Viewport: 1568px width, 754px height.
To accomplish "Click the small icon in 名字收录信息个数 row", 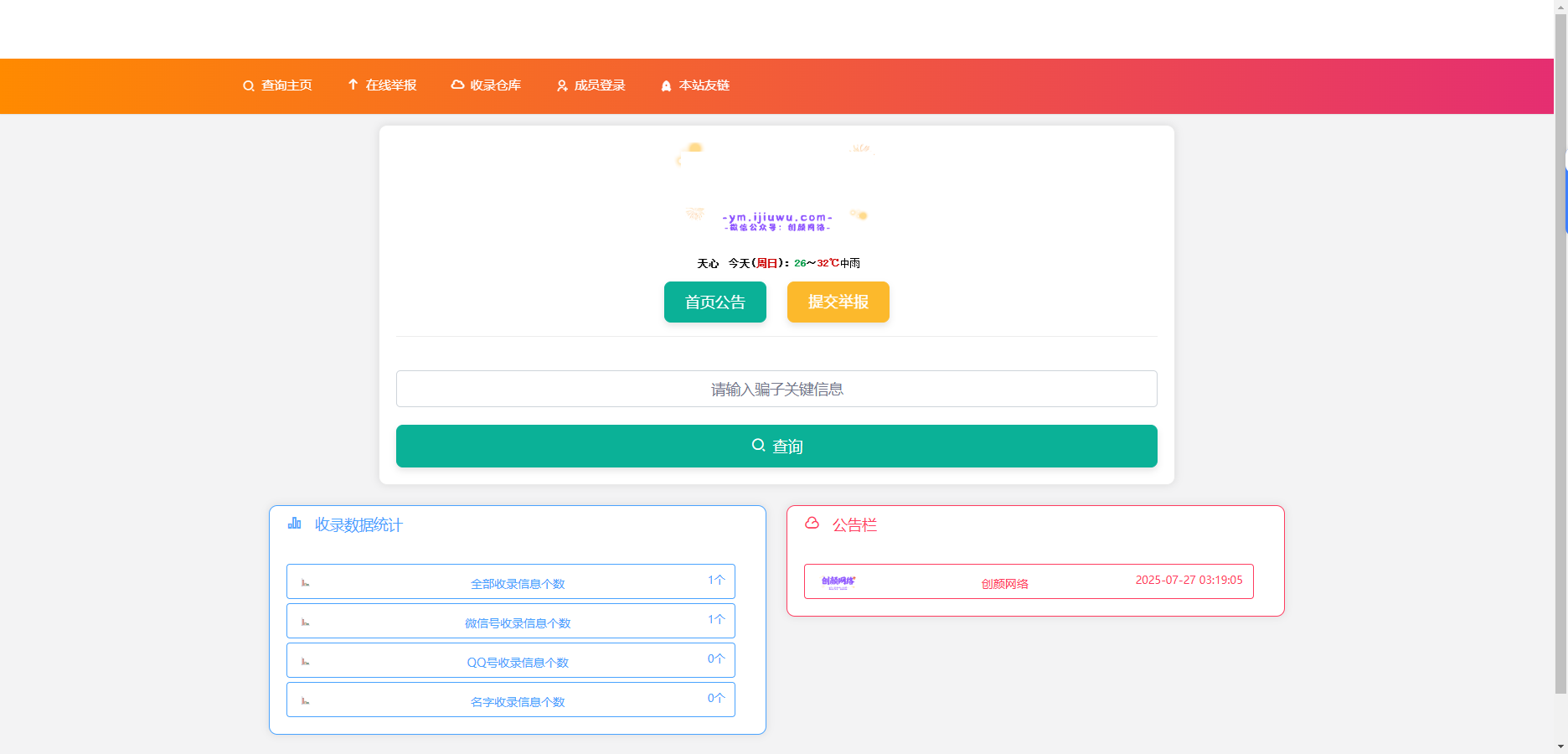I will [306, 701].
